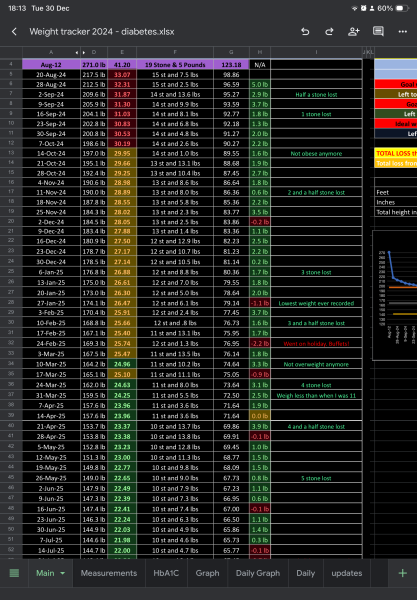Select column G header

point(231,52)
